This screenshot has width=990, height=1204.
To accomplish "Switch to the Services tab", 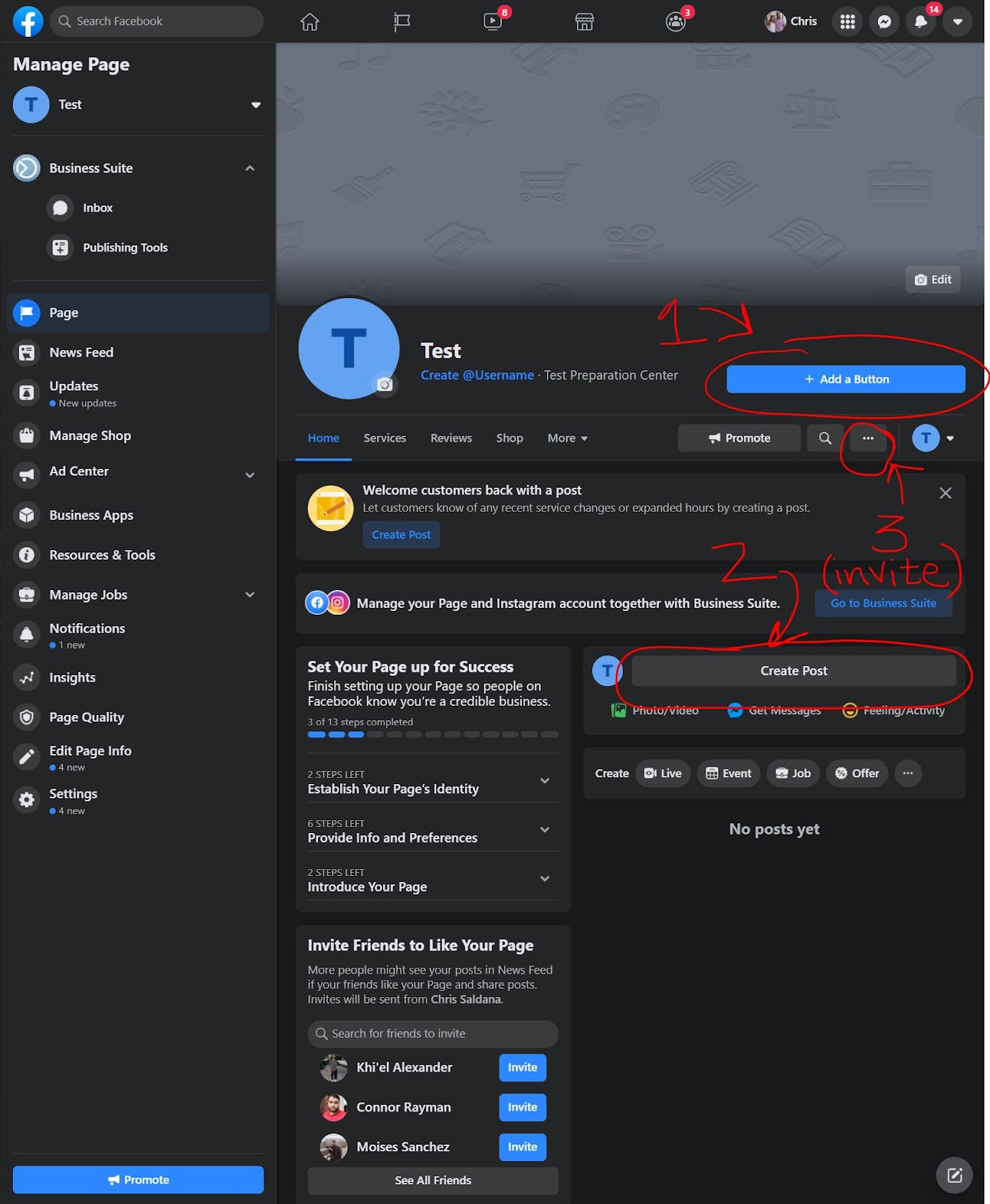I will click(384, 438).
